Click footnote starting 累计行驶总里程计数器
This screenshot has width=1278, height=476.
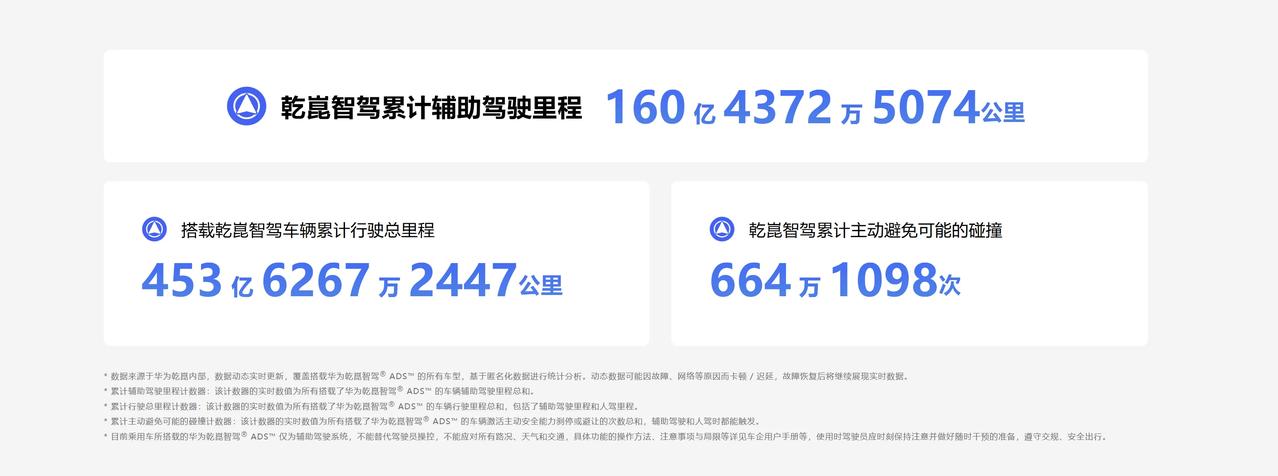[x=371, y=406]
